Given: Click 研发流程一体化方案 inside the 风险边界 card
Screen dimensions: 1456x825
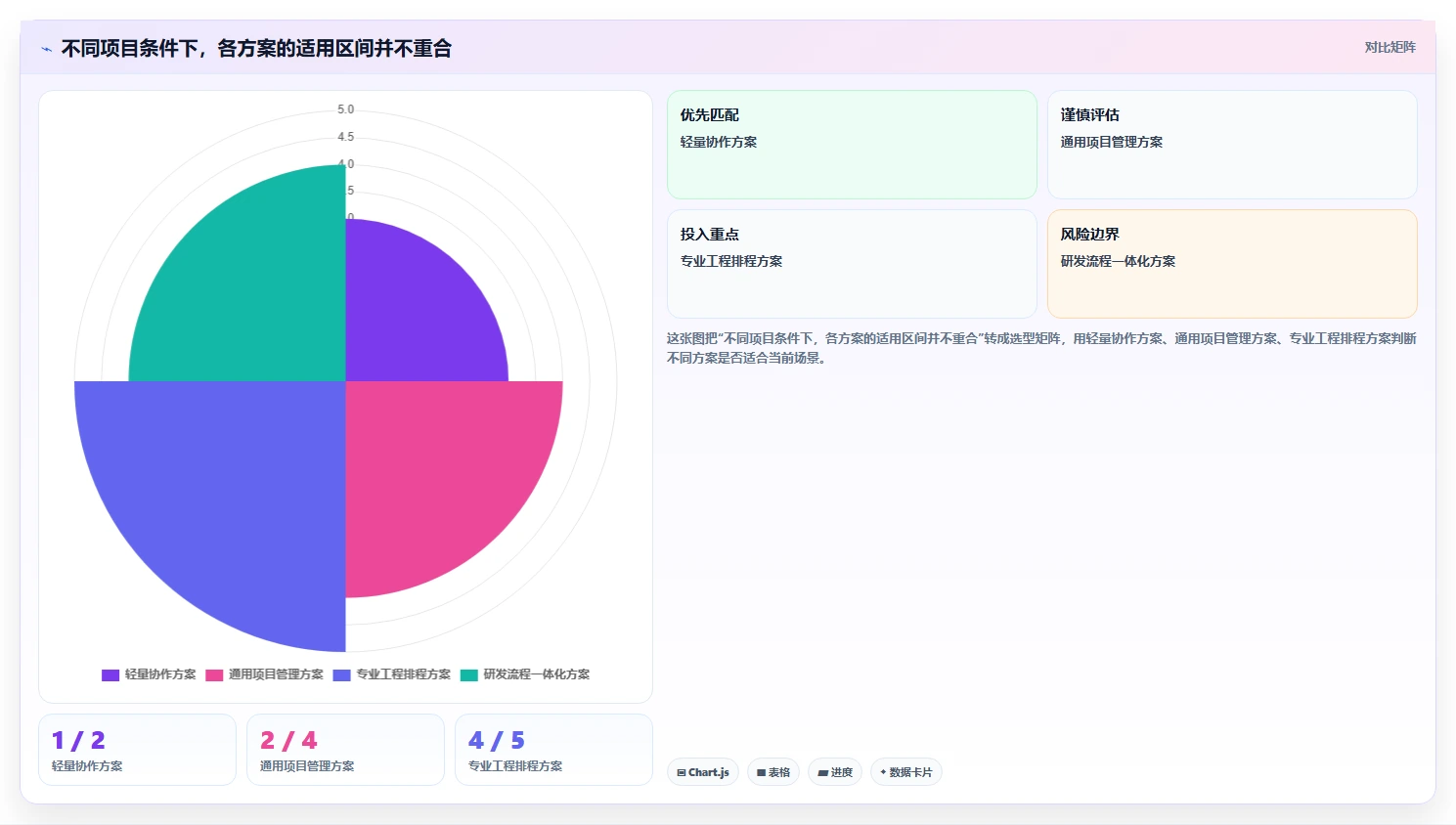Looking at the screenshot, I should pyautogui.click(x=1119, y=261).
